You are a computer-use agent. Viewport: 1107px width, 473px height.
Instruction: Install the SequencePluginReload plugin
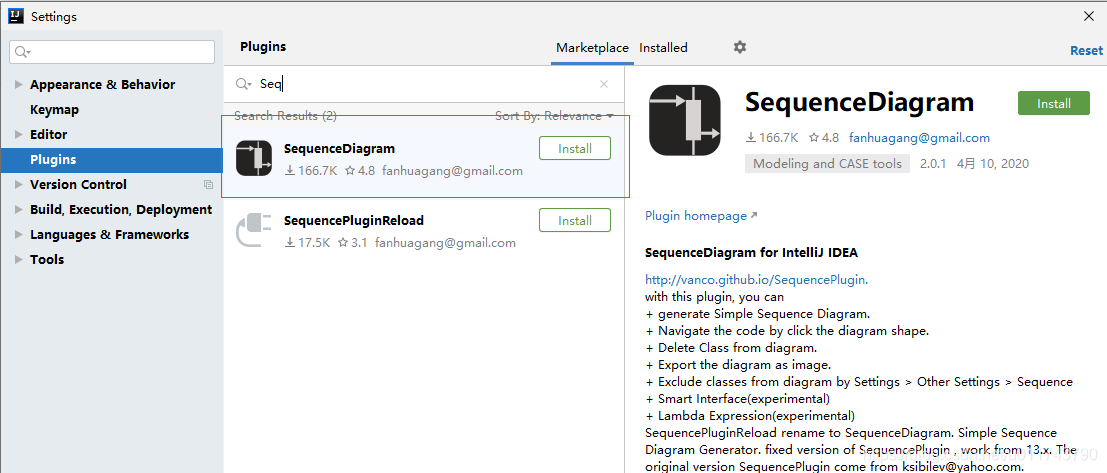pyautogui.click(x=575, y=220)
